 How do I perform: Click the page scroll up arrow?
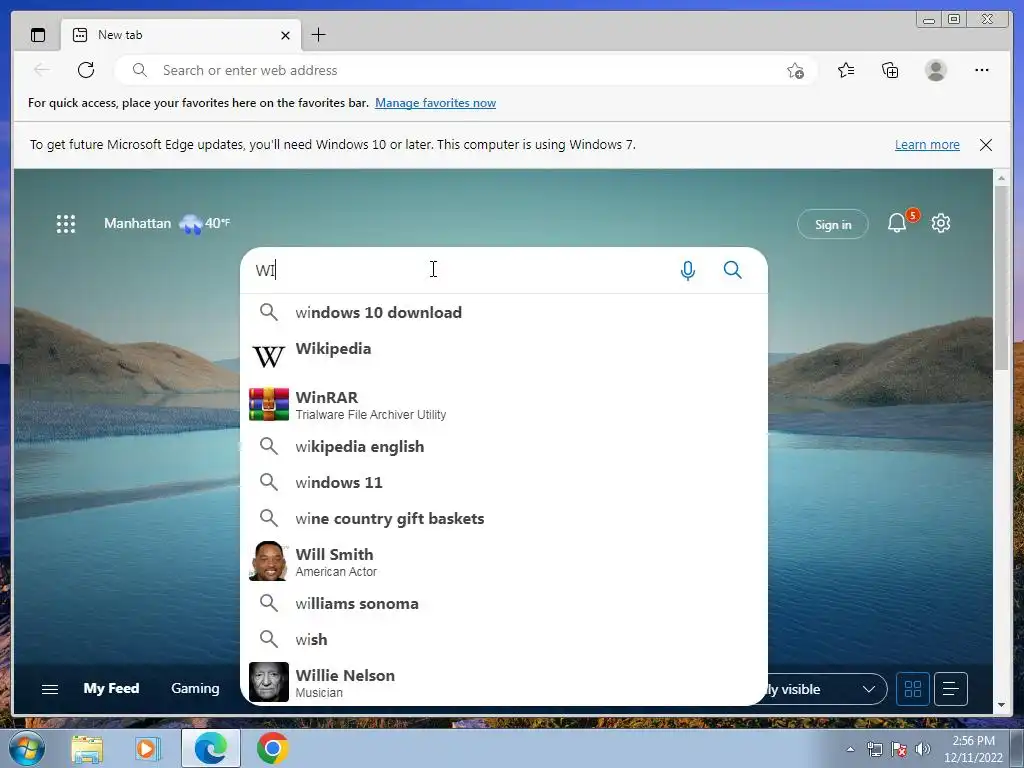pos(1001,178)
